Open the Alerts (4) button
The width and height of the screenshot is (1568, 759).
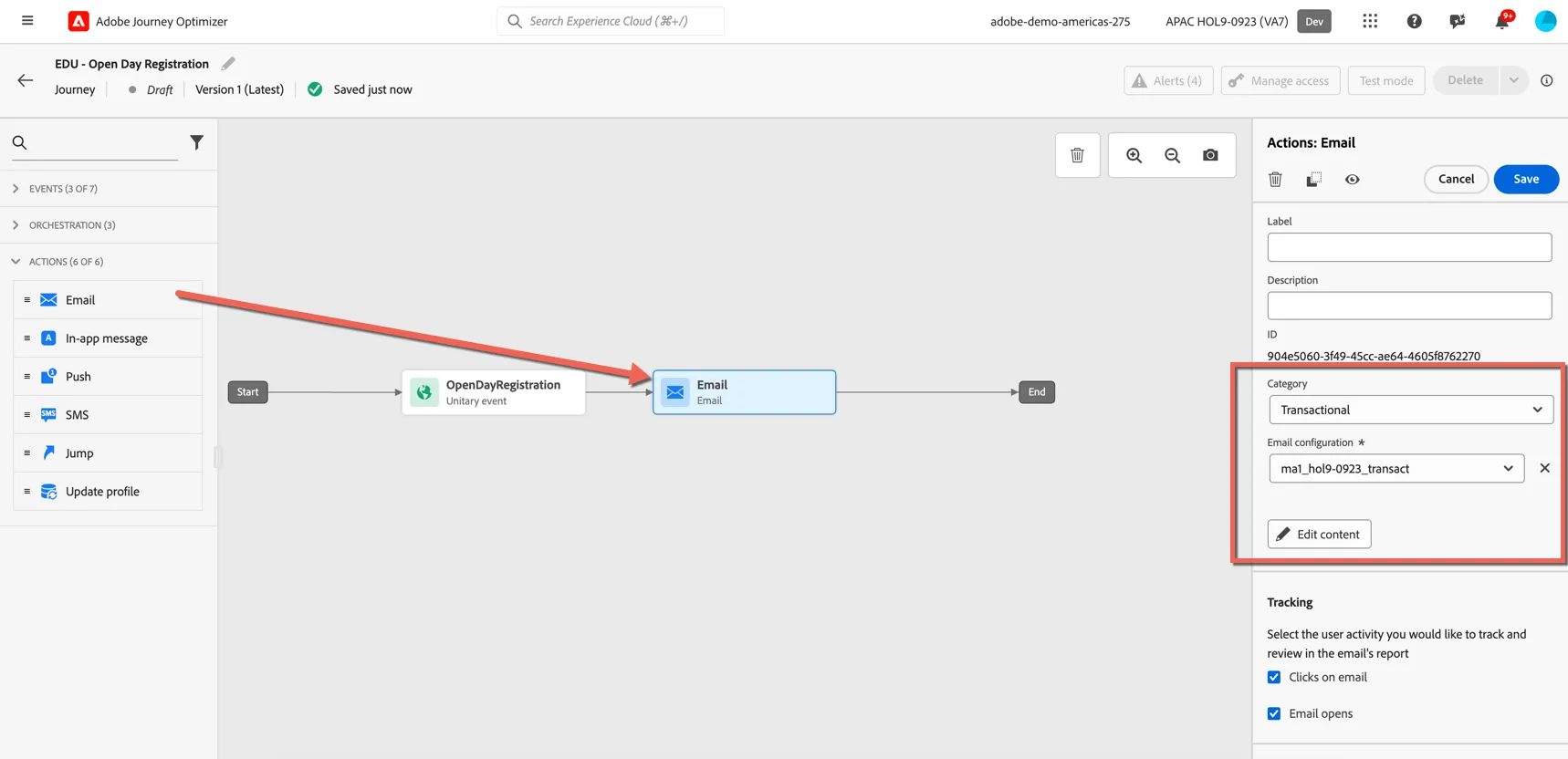1168,80
